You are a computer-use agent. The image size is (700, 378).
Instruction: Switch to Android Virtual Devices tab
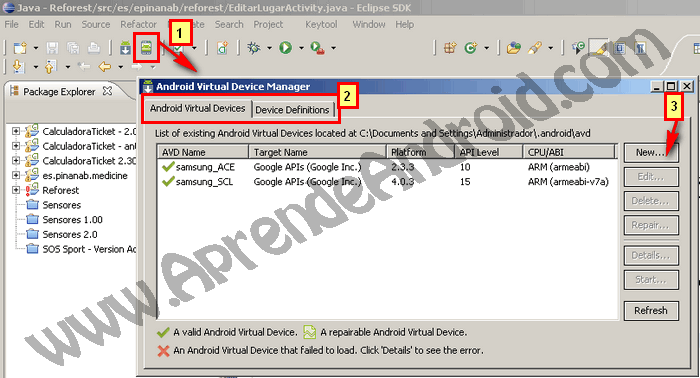tap(197, 108)
